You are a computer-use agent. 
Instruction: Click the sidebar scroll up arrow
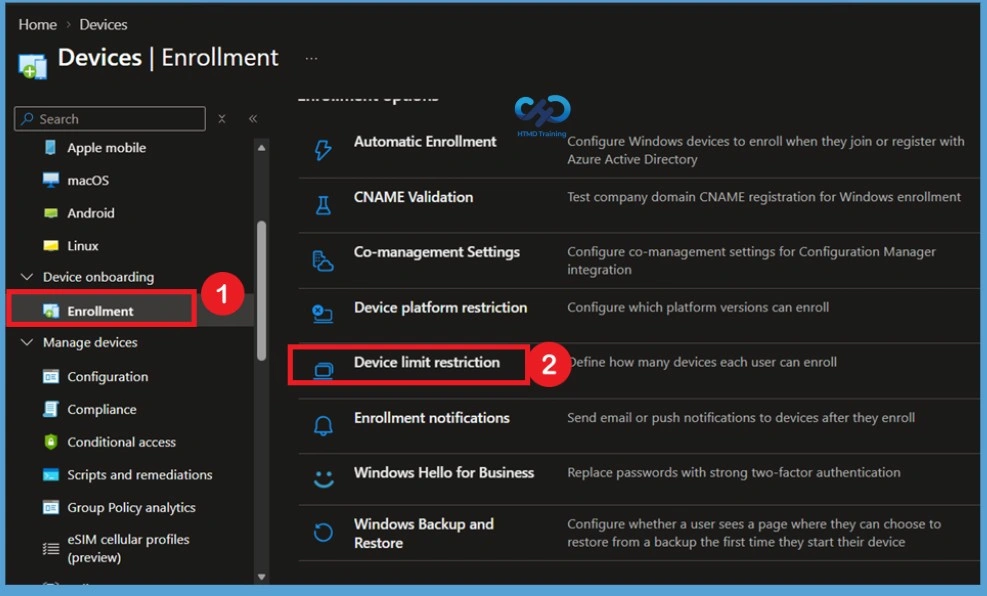tap(261, 148)
